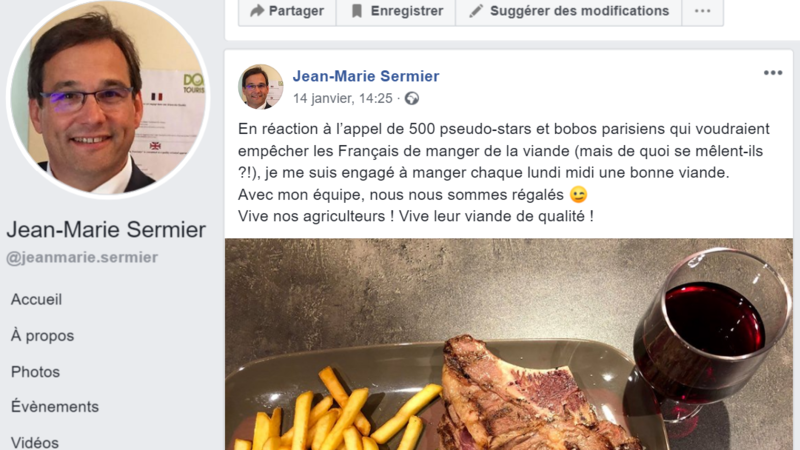The image size is (800, 450).
Task: Click the Suggérer des modifications button
Action: click(569, 11)
